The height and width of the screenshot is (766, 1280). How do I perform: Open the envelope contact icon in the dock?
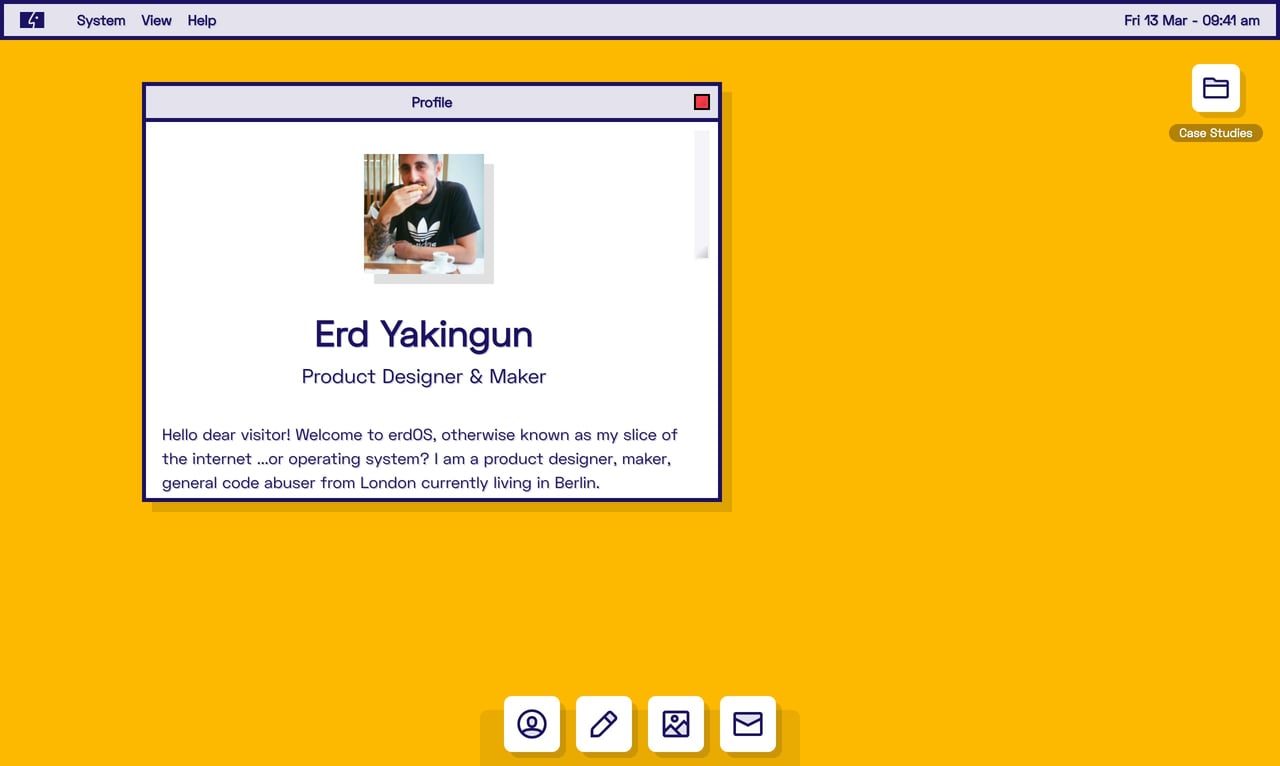pos(748,724)
